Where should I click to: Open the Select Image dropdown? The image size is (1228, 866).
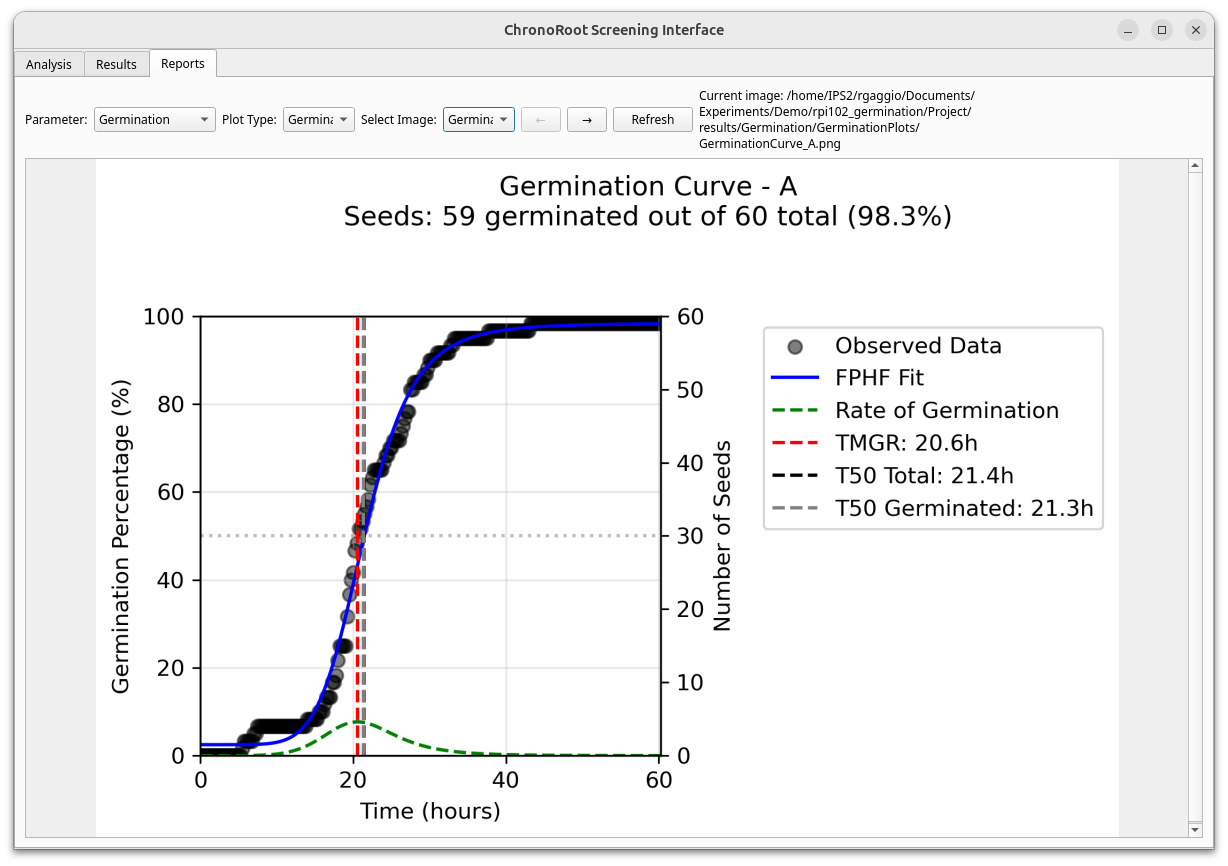tap(479, 118)
